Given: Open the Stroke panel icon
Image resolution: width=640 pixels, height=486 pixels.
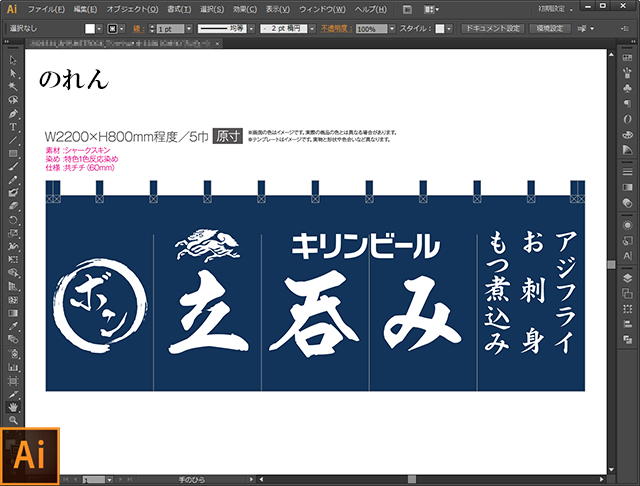Looking at the screenshot, I should pos(627,172).
